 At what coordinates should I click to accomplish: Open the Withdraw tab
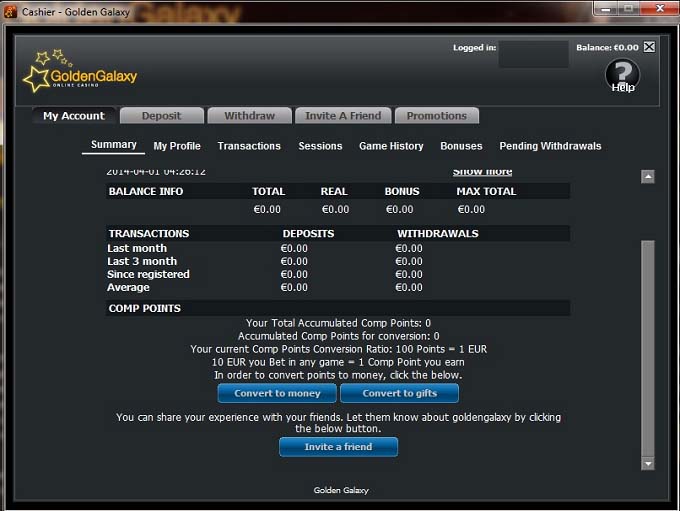[249, 116]
